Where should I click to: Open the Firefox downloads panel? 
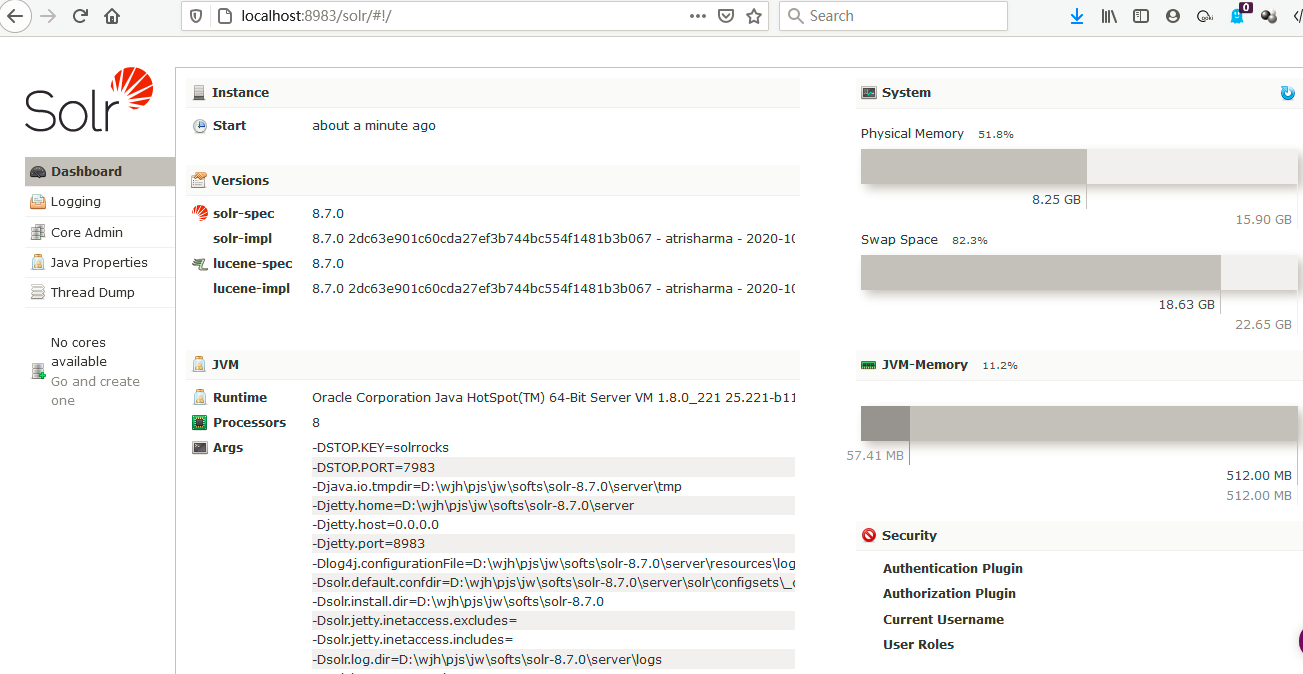pyautogui.click(x=1077, y=16)
